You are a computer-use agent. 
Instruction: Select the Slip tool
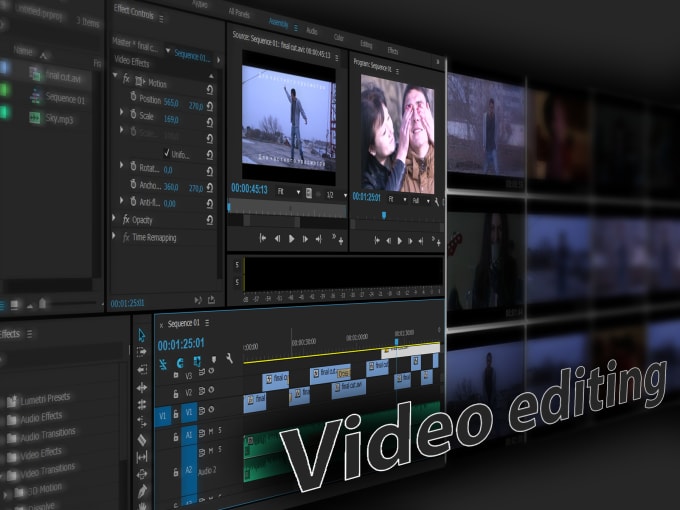pos(142,457)
